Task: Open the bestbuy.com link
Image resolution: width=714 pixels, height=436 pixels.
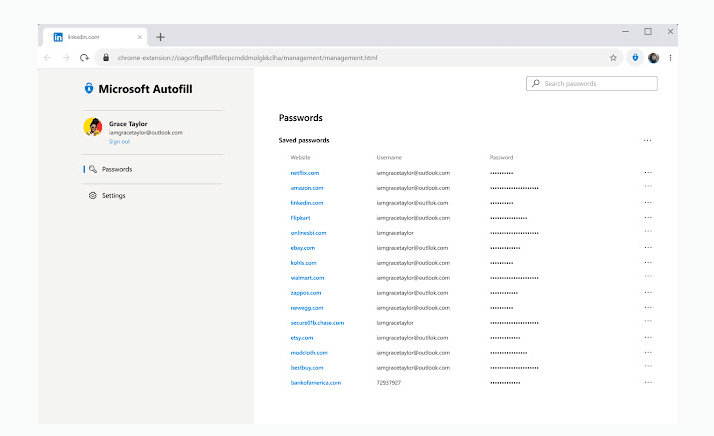Action: point(307,368)
